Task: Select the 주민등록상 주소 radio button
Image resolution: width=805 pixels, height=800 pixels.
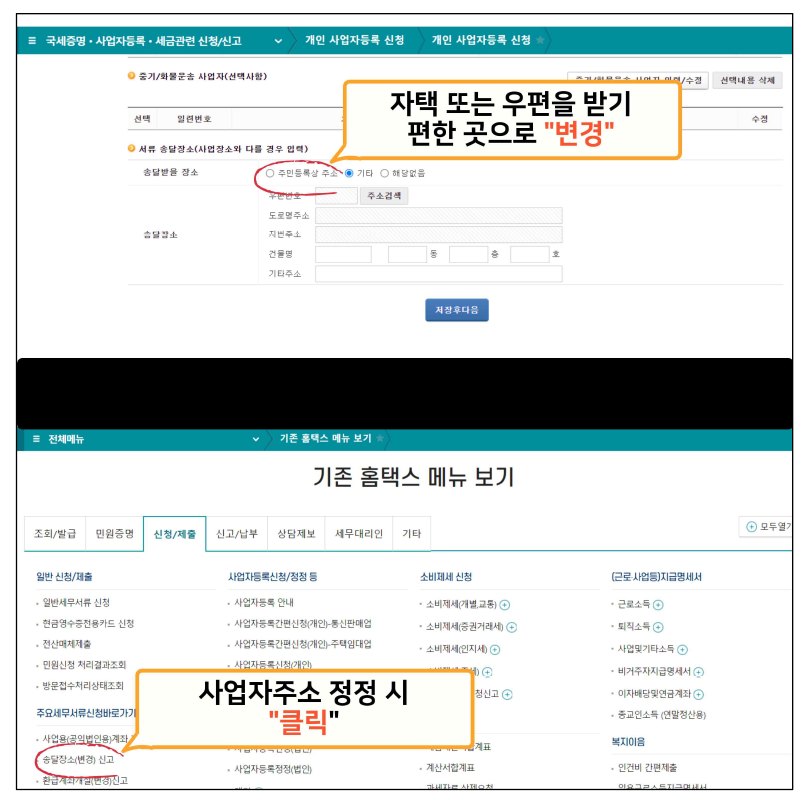Action: point(270,174)
